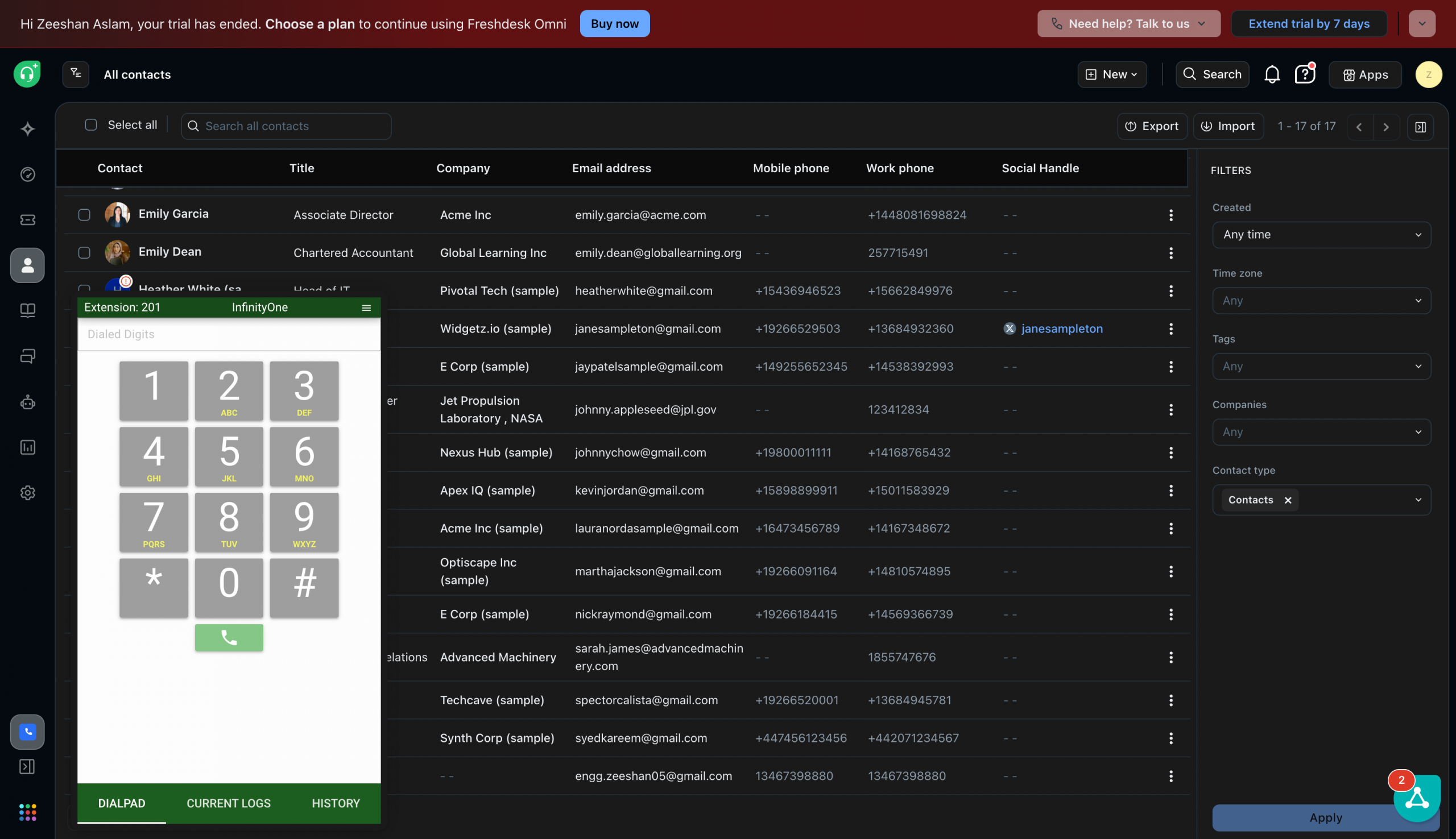Open the Analytics reports sidebar icon

(28, 447)
